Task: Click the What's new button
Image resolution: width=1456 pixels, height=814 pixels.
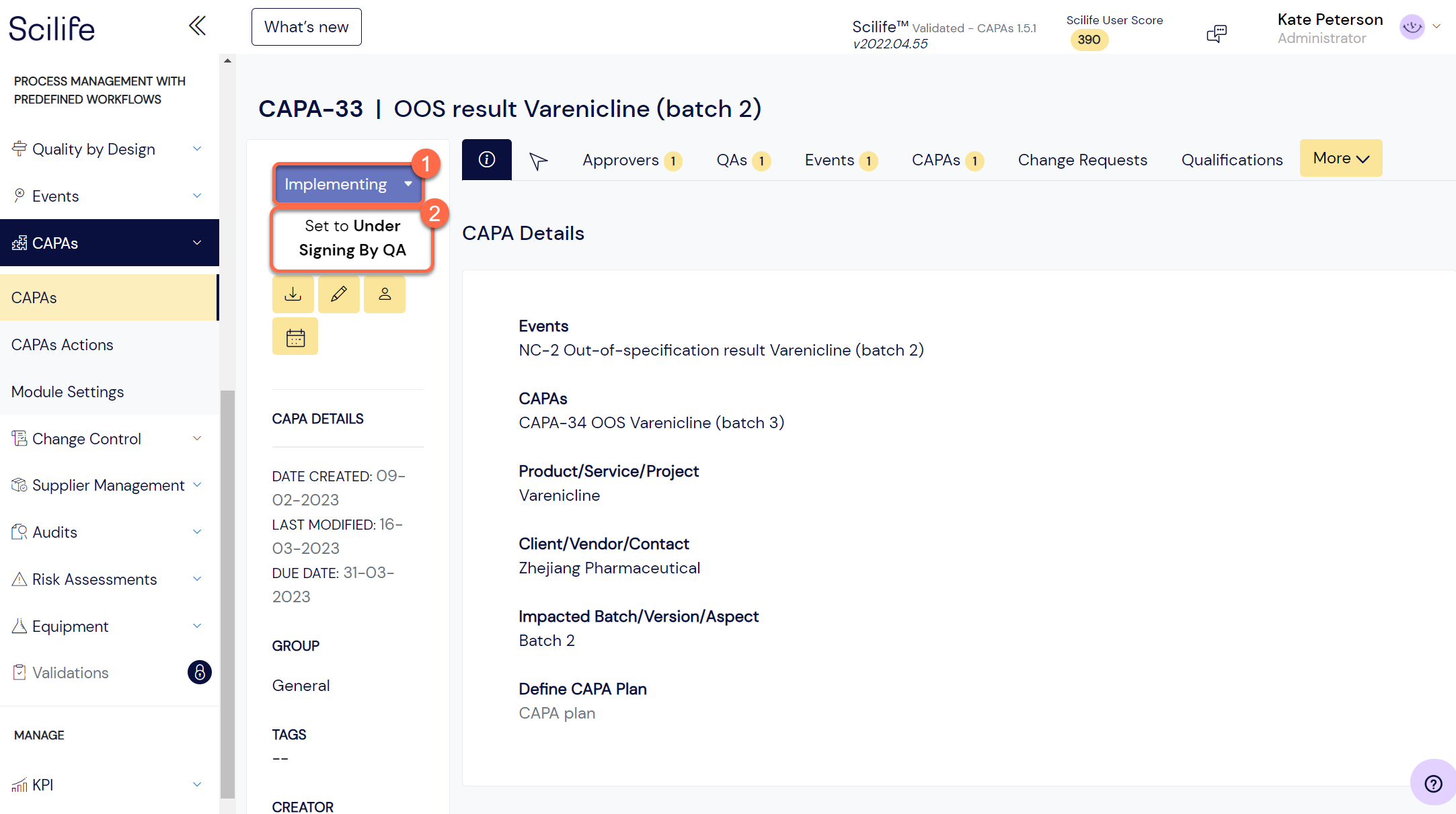Action: [306, 26]
